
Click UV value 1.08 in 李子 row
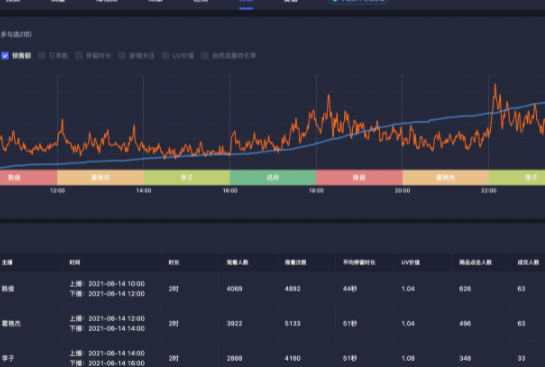[x=408, y=358]
